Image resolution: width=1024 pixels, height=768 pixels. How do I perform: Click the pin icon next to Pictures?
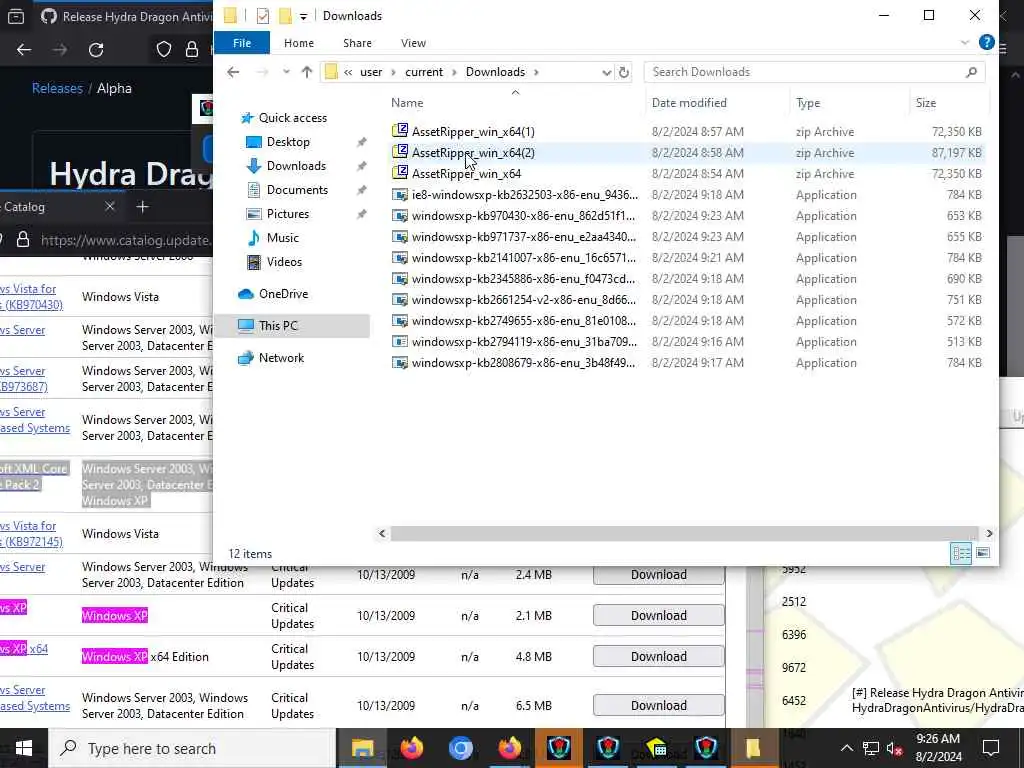[x=361, y=214]
